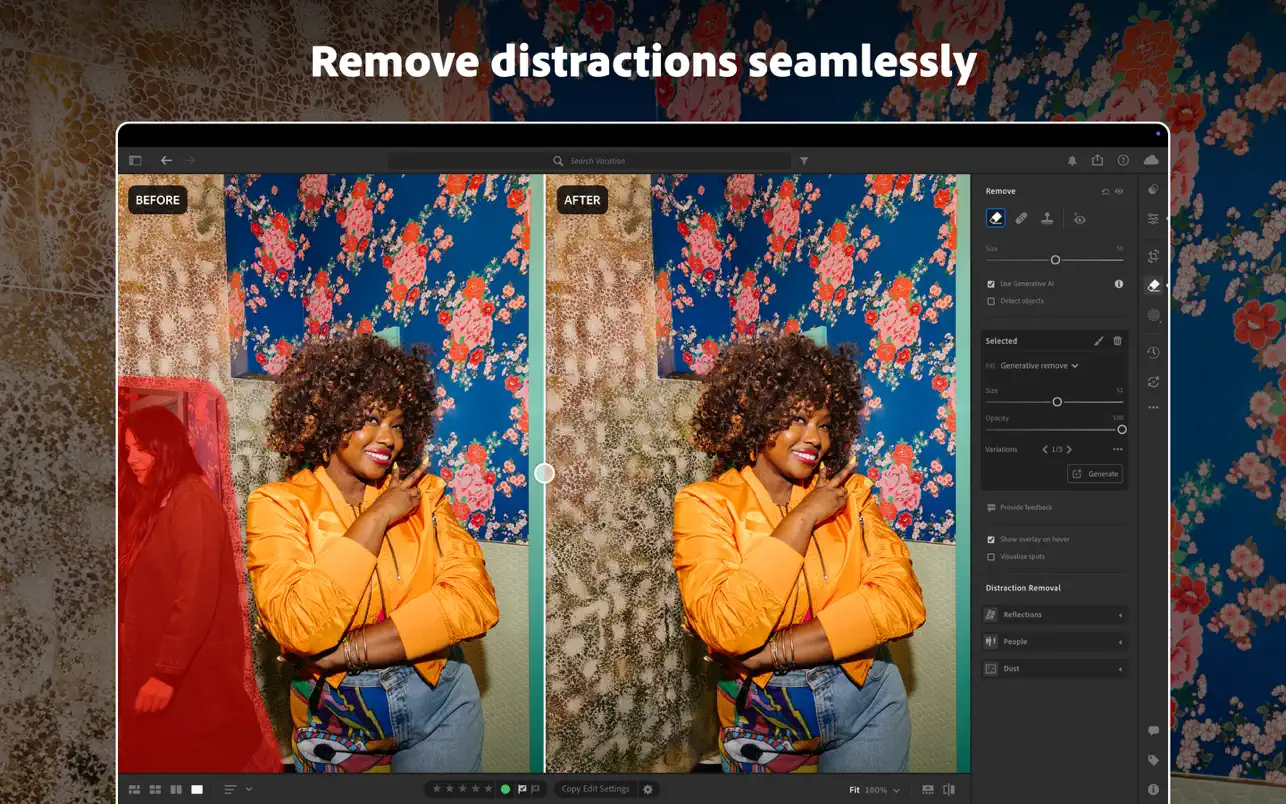Click the Generate button
The height and width of the screenshot is (804, 1286).
pos(1095,474)
